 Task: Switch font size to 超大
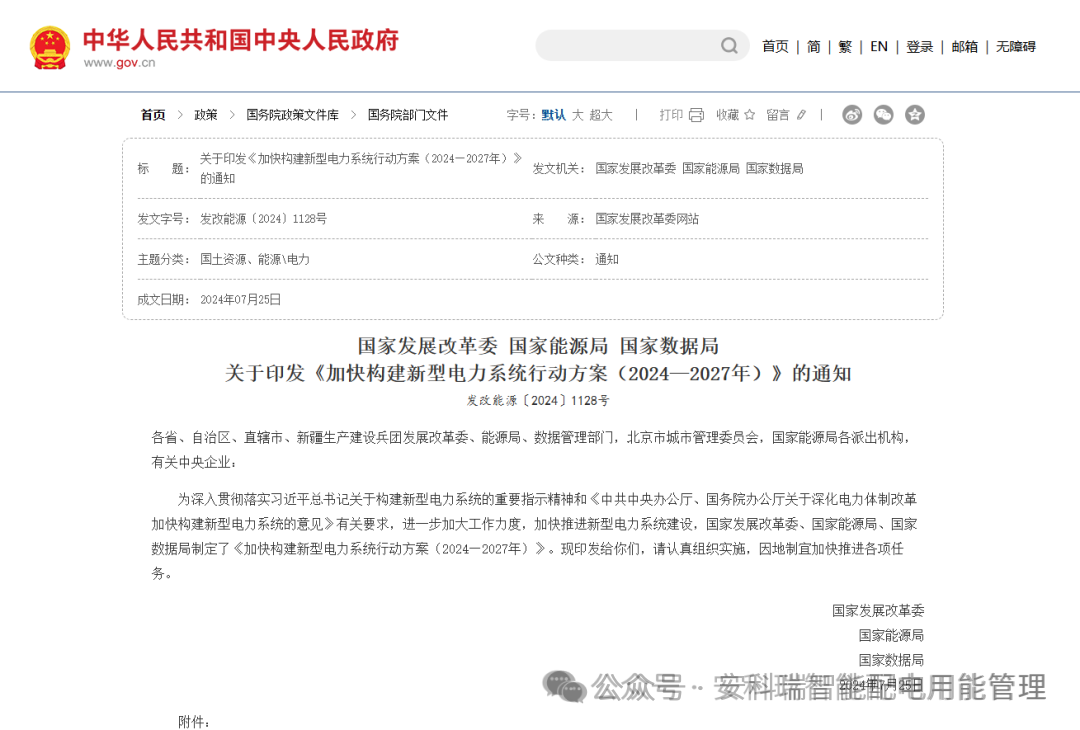coord(603,115)
